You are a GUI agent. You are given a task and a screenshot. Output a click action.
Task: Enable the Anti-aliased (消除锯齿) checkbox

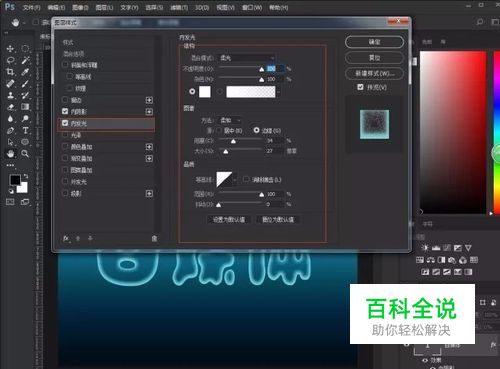pos(246,179)
